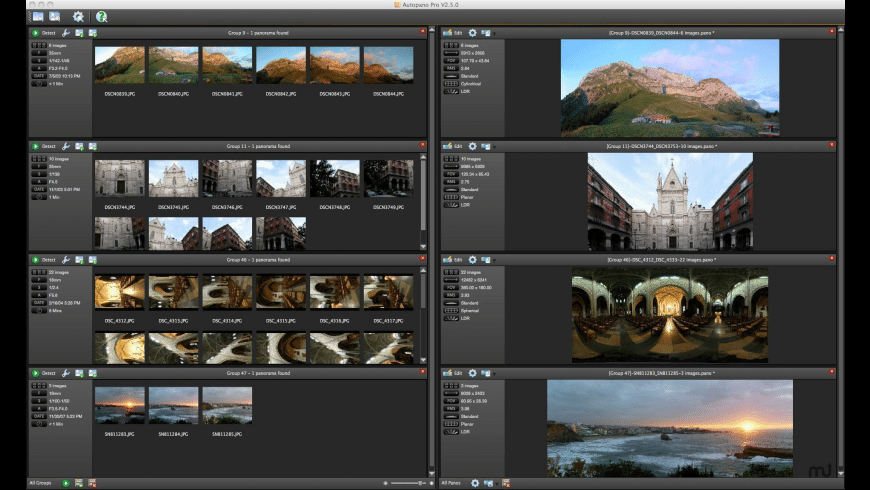
Task: Click the red-marked remove icon in the All Panes bar
Action: coord(505,483)
